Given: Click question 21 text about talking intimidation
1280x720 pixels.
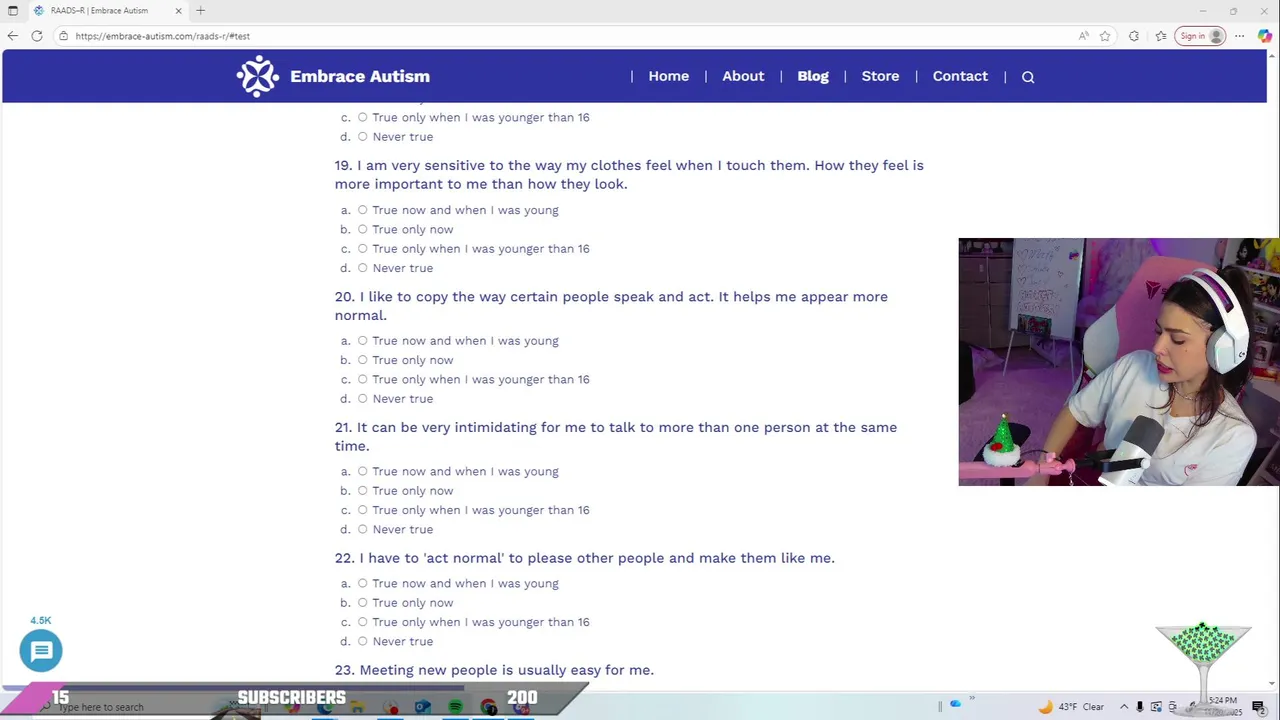Looking at the screenshot, I should pyautogui.click(x=616, y=437).
